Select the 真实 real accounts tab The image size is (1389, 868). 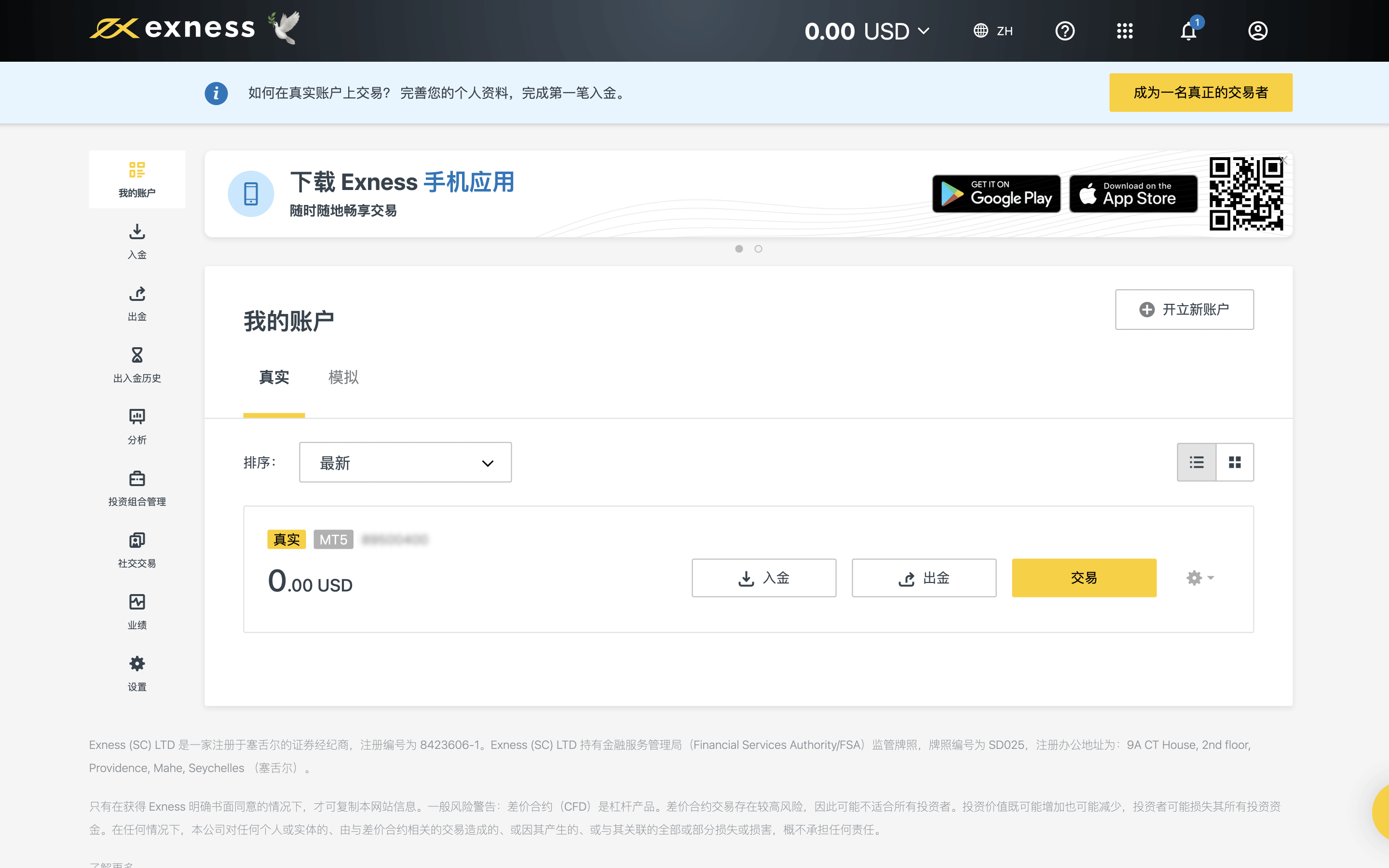(274, 377)
